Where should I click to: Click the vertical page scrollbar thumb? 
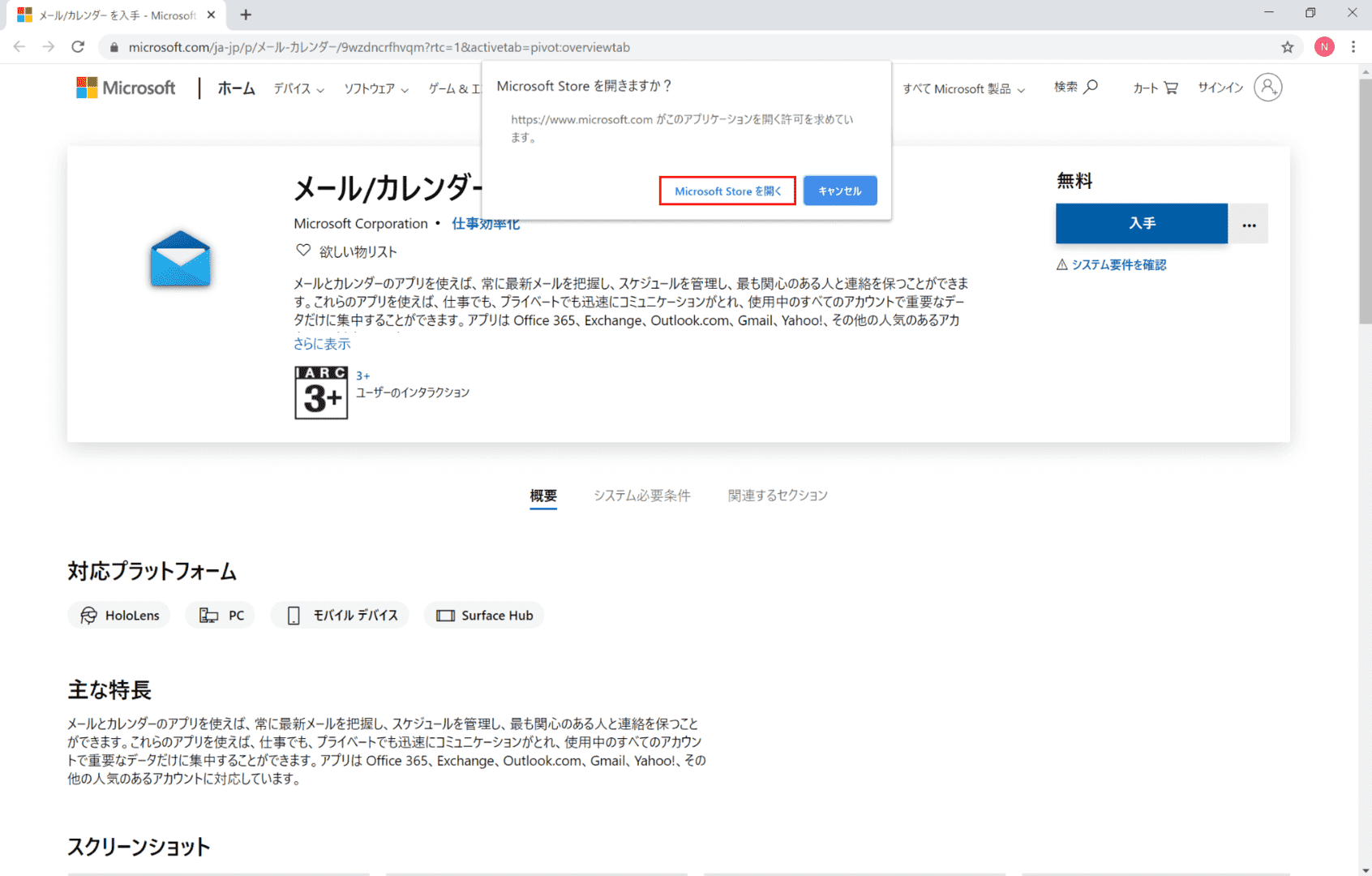pos(1366,201)
